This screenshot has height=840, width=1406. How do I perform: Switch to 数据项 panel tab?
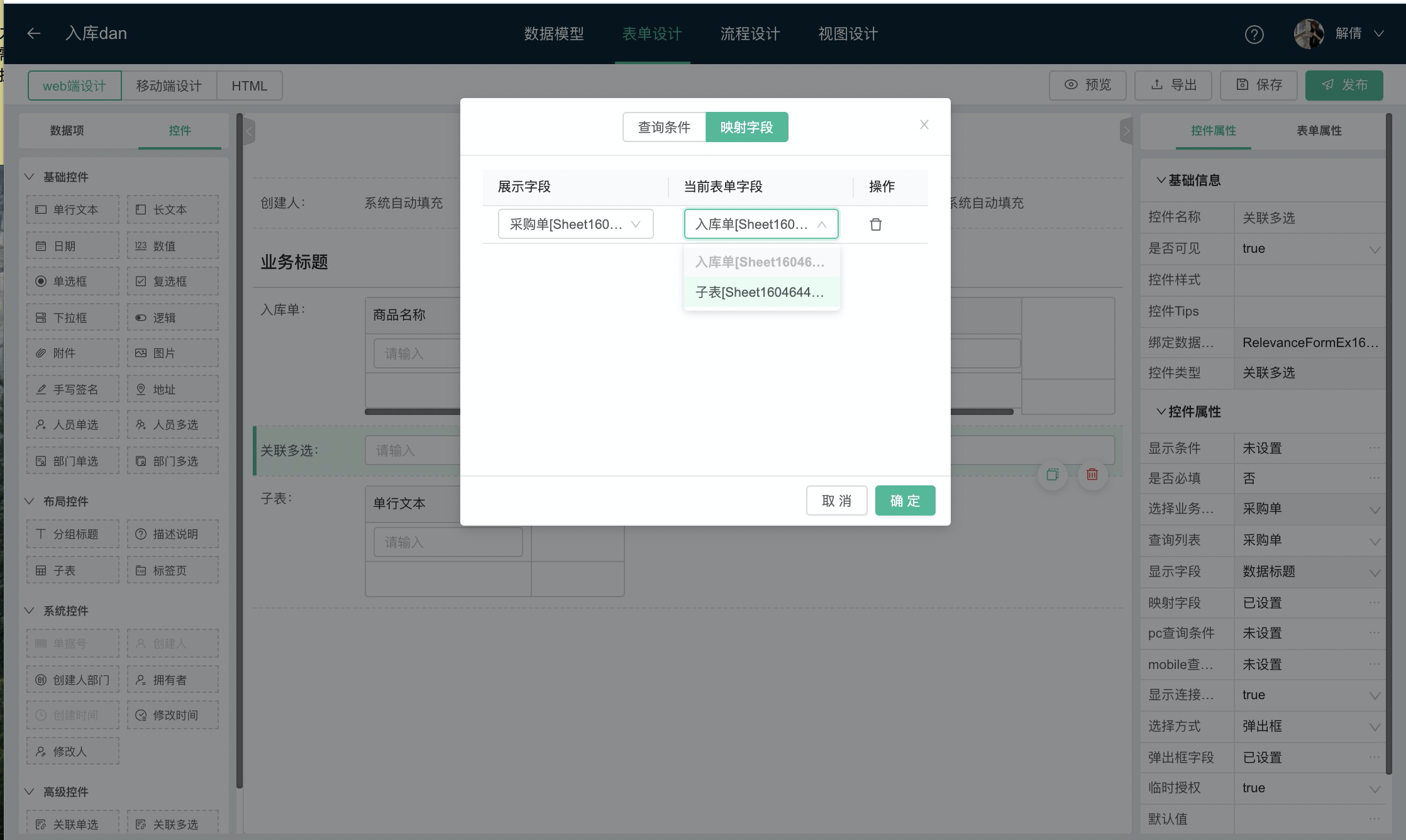[x=67, y=131]
